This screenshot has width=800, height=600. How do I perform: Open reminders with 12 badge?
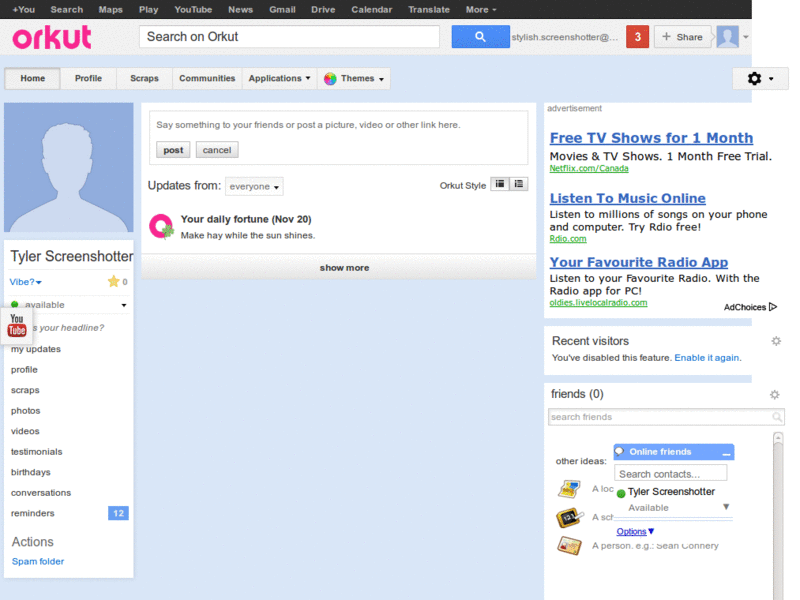pyautogui.click(x=68, y=513)
